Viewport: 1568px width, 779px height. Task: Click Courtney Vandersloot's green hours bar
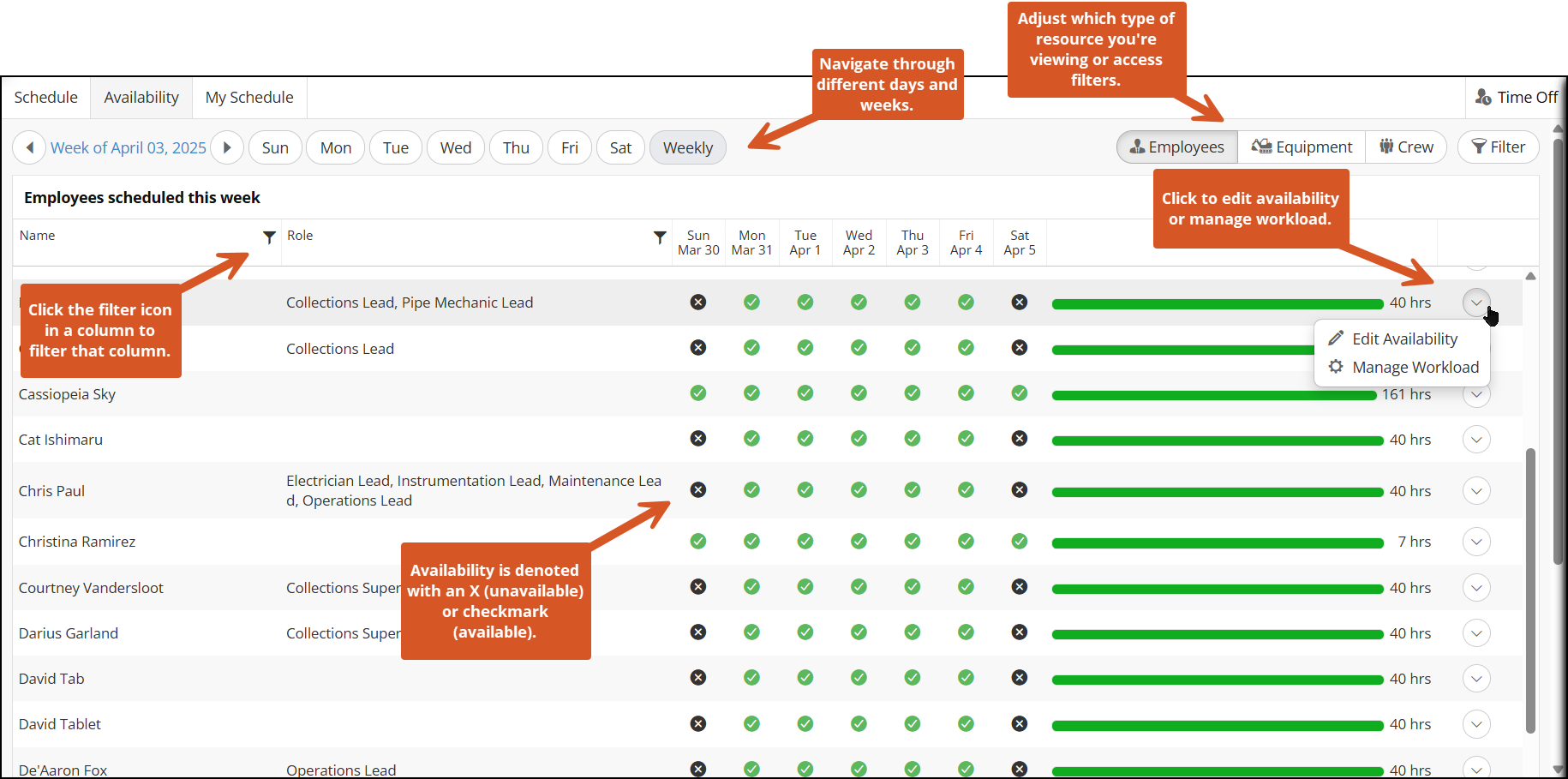click(x=1217, y=589)
